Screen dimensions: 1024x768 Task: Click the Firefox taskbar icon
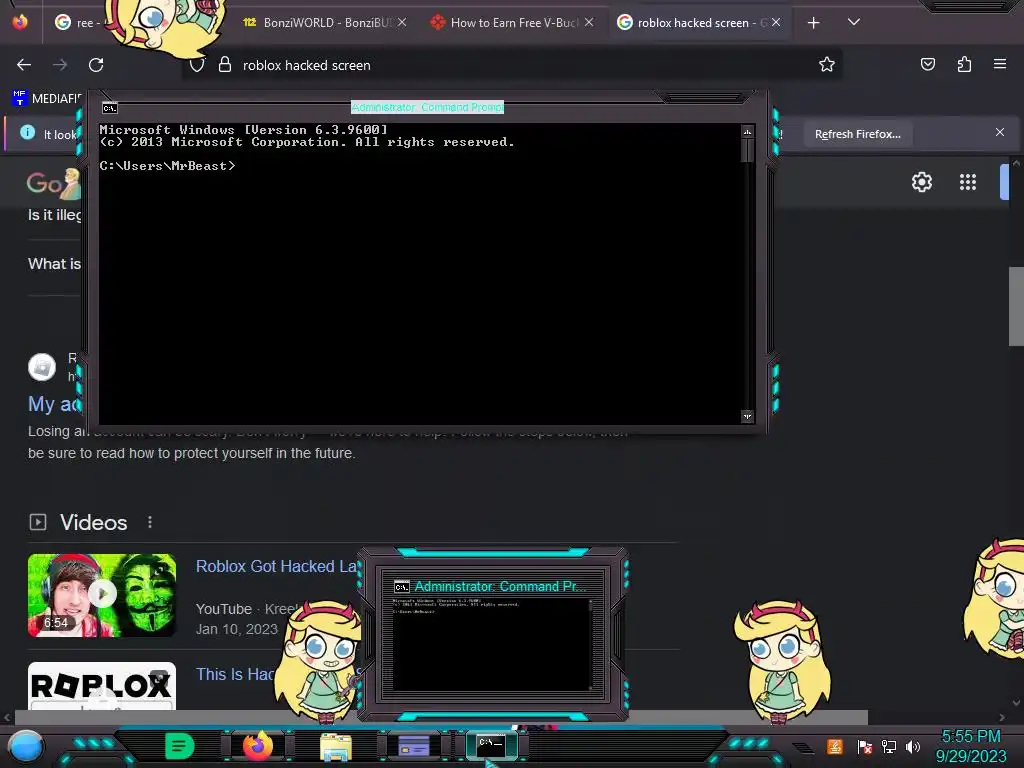coord(257,746)
